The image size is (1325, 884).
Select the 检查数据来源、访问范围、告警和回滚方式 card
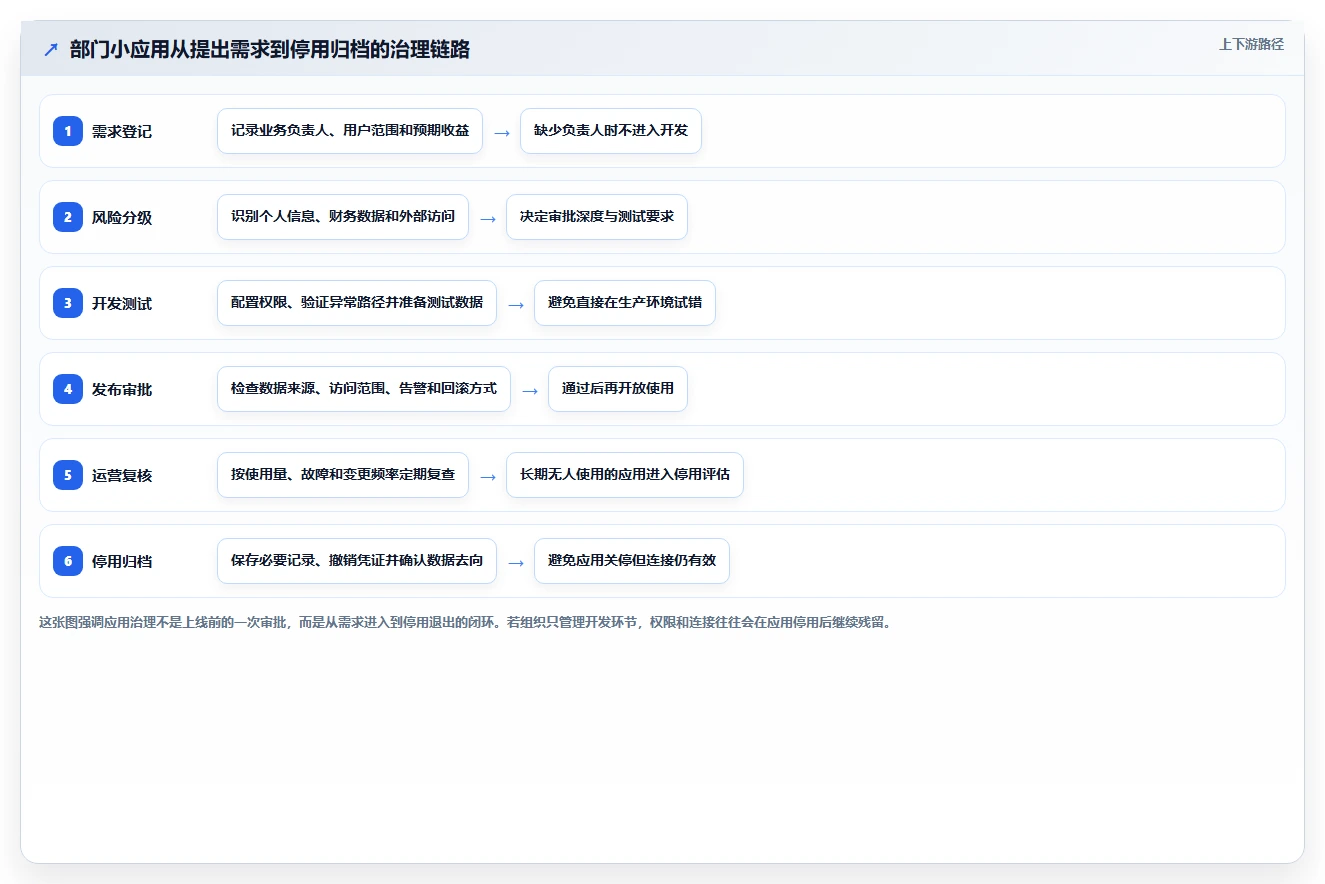tap(364, 389)
